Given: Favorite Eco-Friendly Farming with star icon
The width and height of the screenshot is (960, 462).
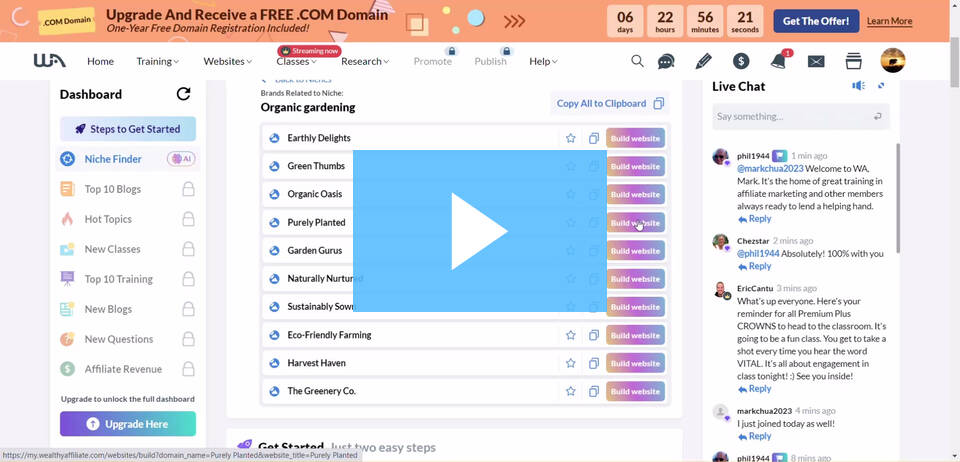Looking at the screenshot, I should [571, 335].
